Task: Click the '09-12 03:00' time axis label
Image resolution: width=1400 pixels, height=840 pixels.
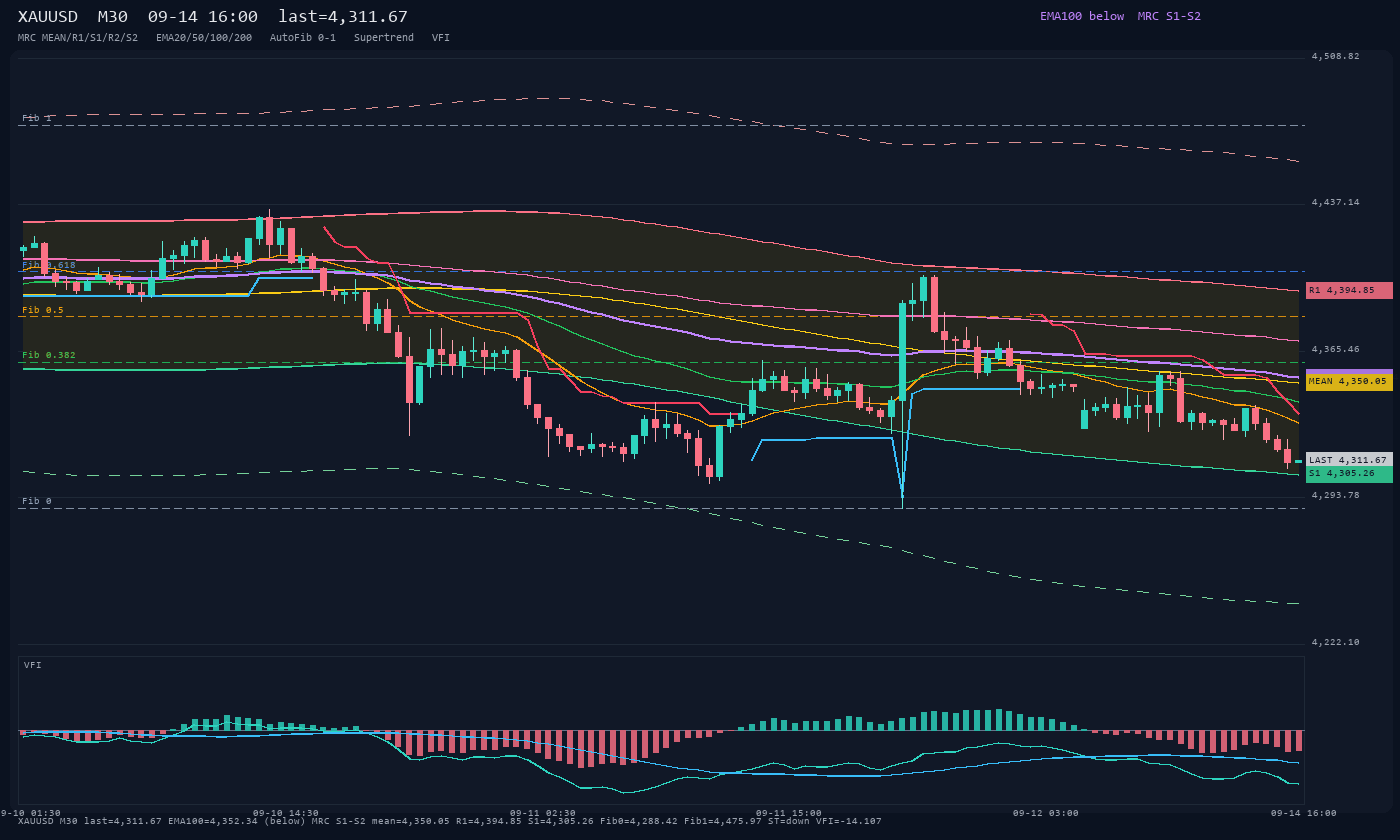Action: pos(1046,813)
